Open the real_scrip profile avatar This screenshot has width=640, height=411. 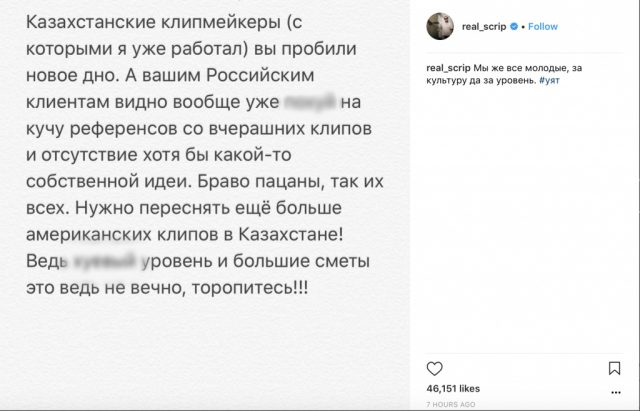pyautogui.click(x=439, y=27)
